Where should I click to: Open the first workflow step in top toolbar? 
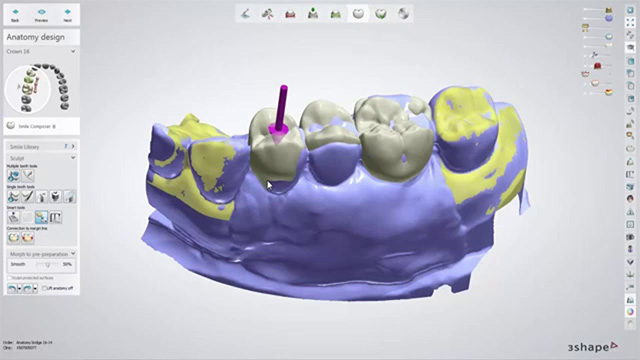coord(245,13)
